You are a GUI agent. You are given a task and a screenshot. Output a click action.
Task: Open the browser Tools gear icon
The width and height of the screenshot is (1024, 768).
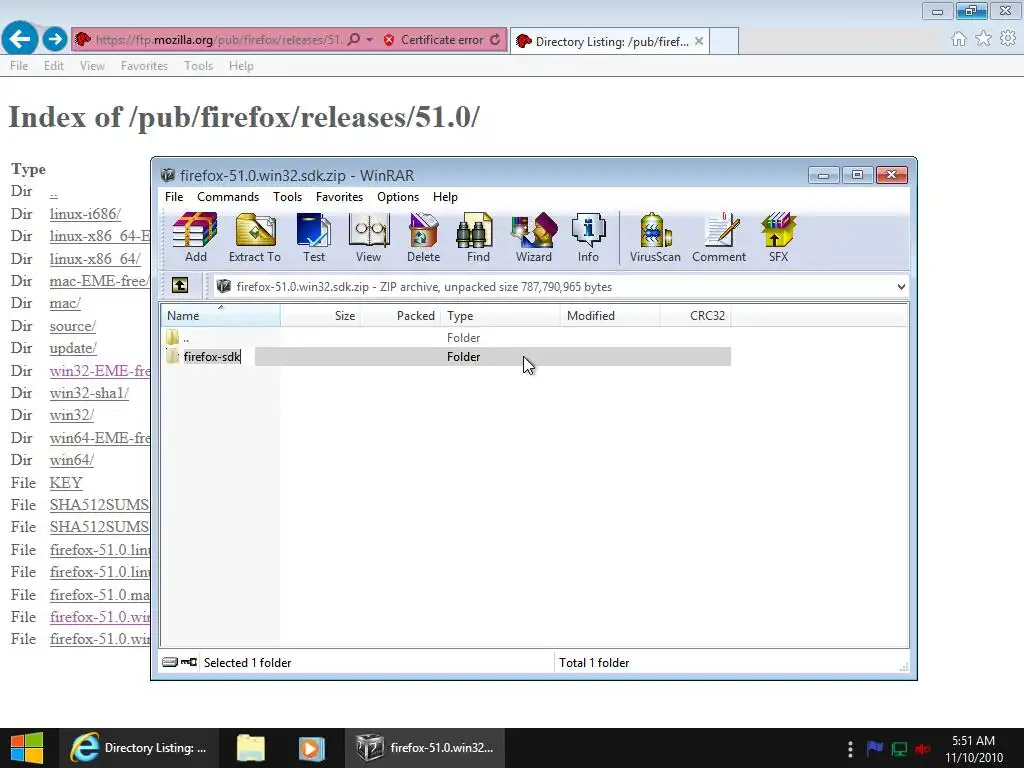click(1008, 39)
